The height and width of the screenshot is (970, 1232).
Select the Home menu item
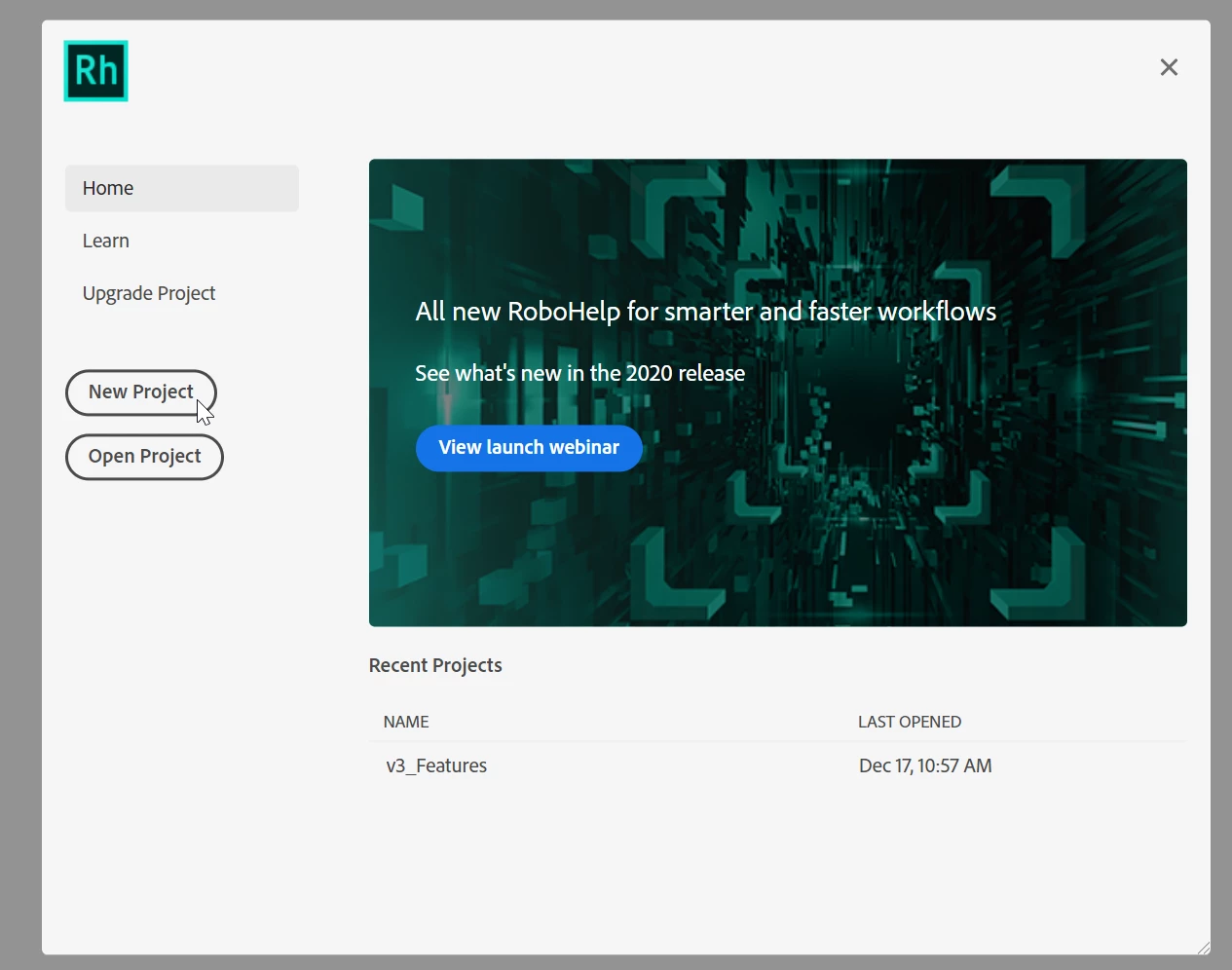coord(182,188)
